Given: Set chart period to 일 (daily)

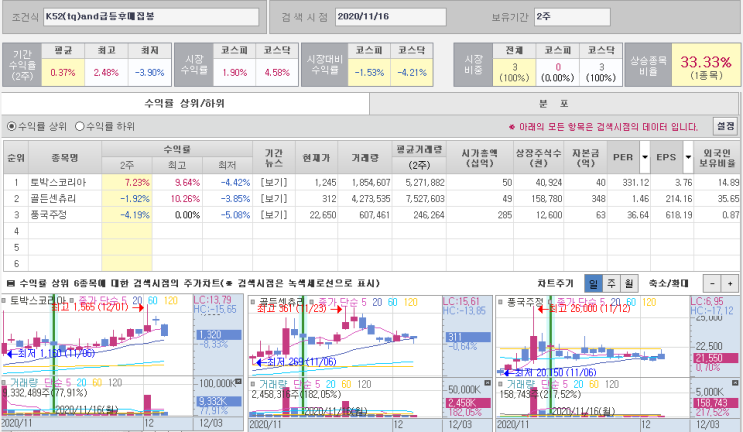Looking at the screenshot, I should pyautogui.click(x=593, y=283).
